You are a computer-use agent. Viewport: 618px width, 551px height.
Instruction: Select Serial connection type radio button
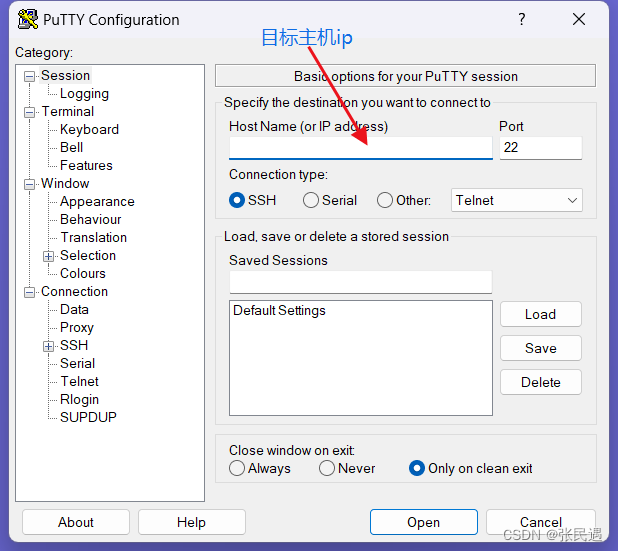click(311, 200)
